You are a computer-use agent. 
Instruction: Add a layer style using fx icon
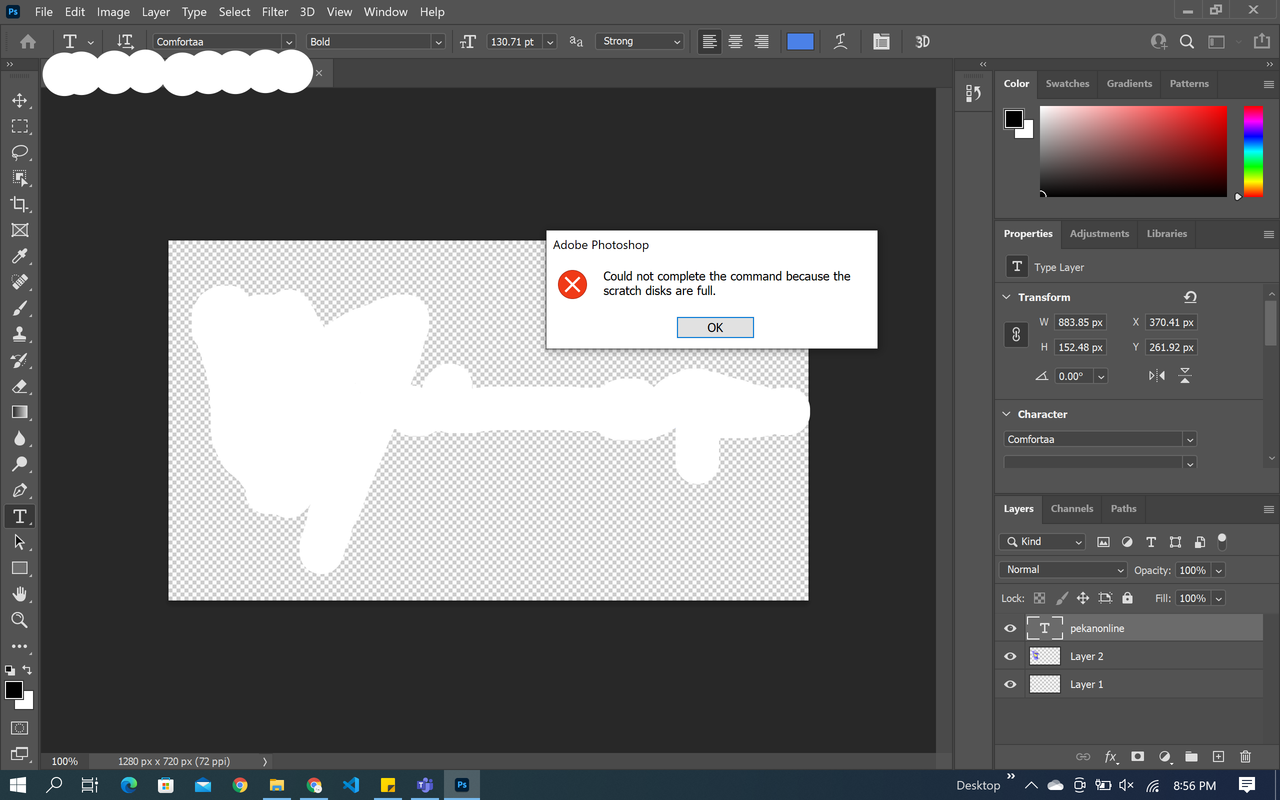1110,757
